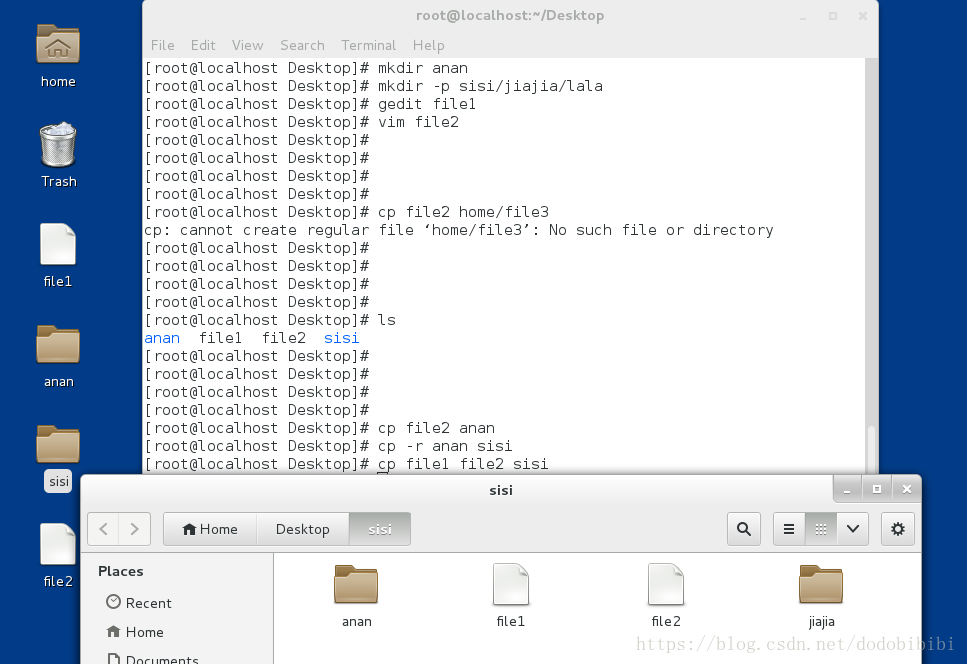Screen dimensions: 967x664
Task: Click the terminal title bar 'root@localhost:~/Desktop'
Action: click(510, 16)
